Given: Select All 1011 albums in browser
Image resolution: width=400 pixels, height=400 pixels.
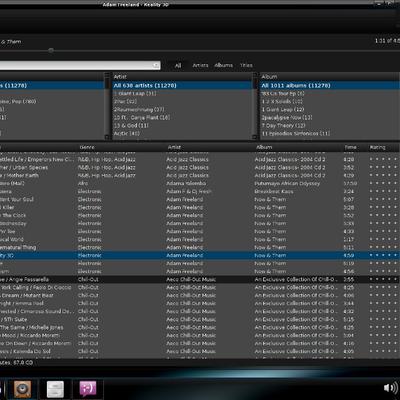Looking at the screenshot, I should click(x=329, y=85).
